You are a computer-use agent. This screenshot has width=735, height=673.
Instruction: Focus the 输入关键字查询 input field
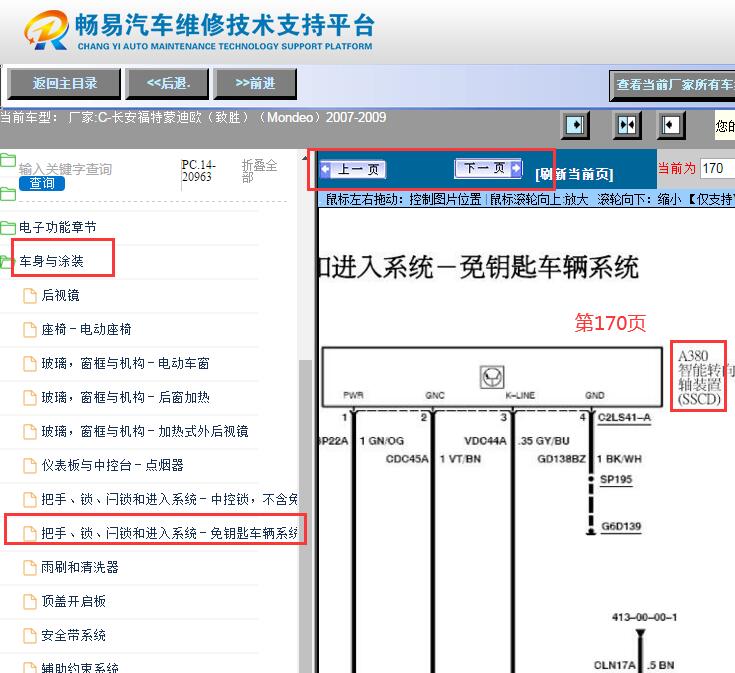click(x=65, y=169)
